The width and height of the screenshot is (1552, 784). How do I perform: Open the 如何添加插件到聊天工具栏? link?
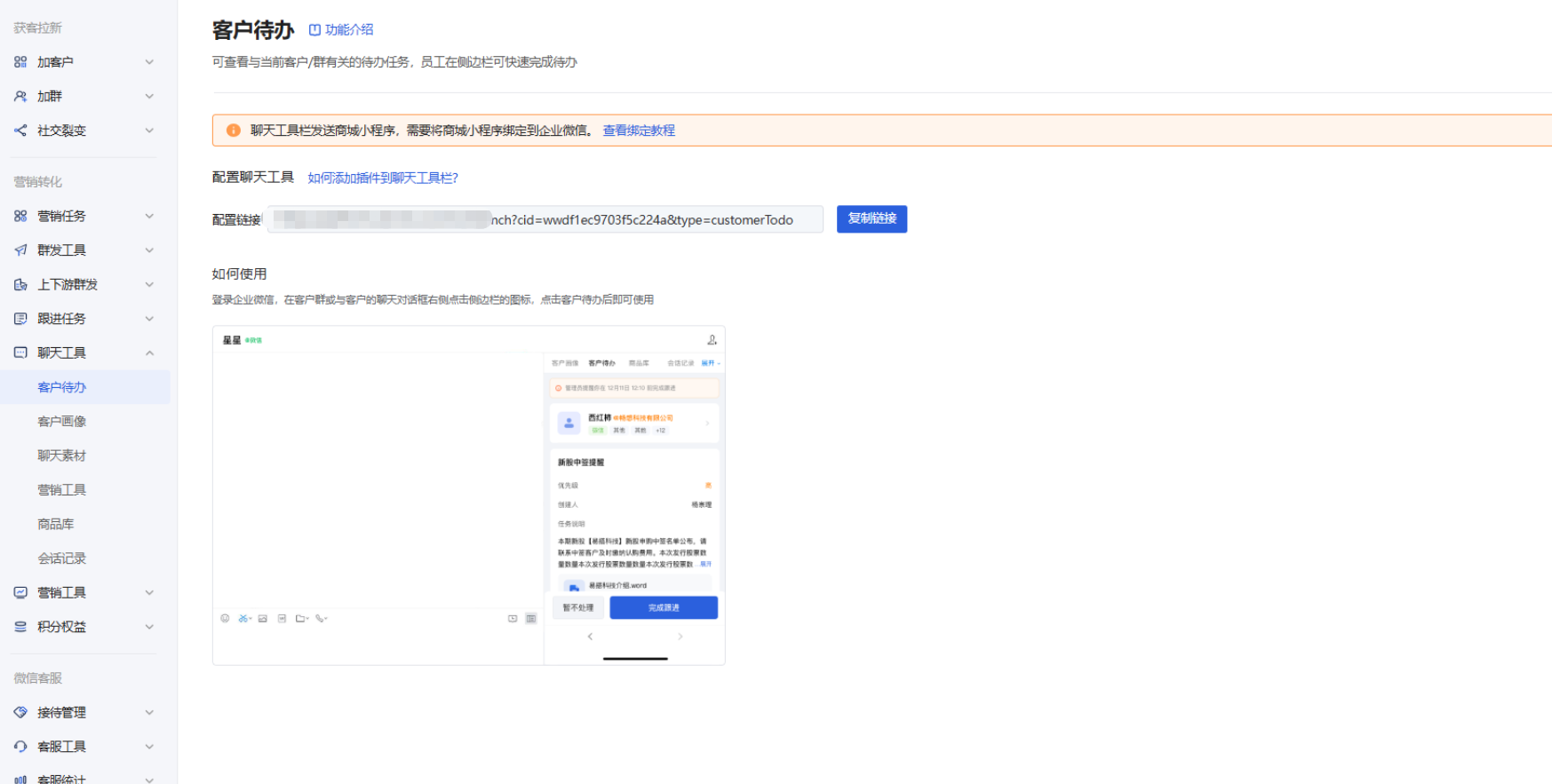point(383,178)
